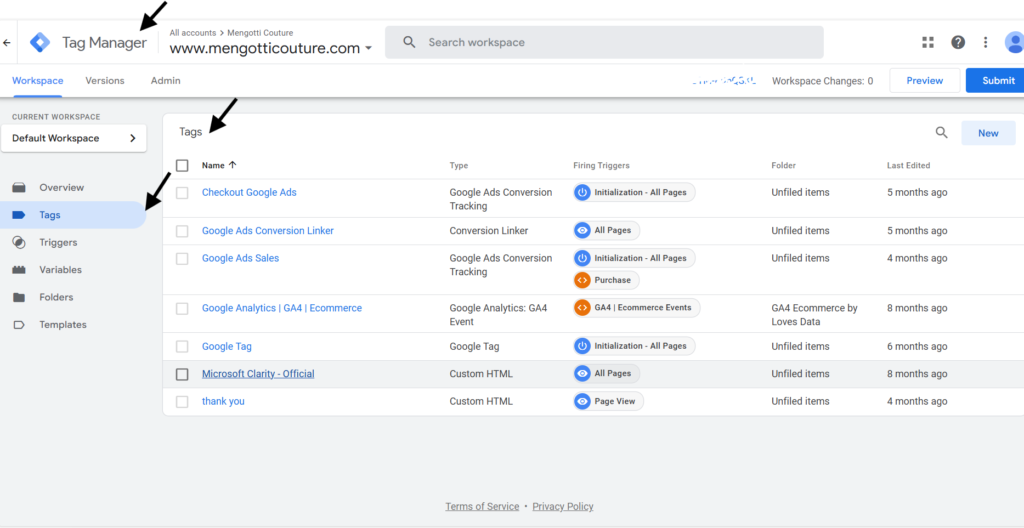
Task: Open the help question mark icon
Action: 958,42
